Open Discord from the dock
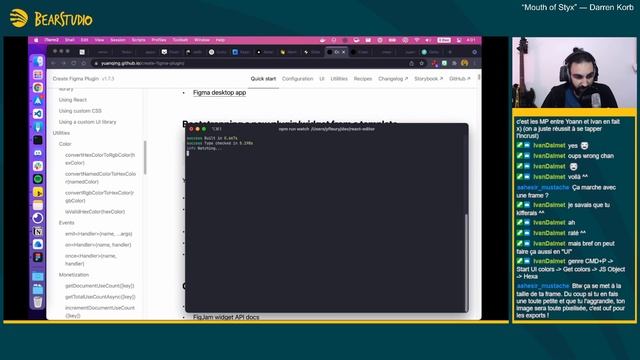640x360 pixels. point(38,153)
